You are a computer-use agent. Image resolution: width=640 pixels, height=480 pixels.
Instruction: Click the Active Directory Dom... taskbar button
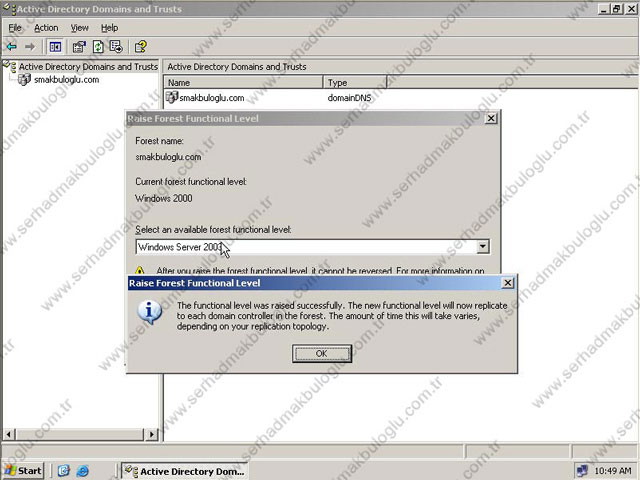point(185,471)
